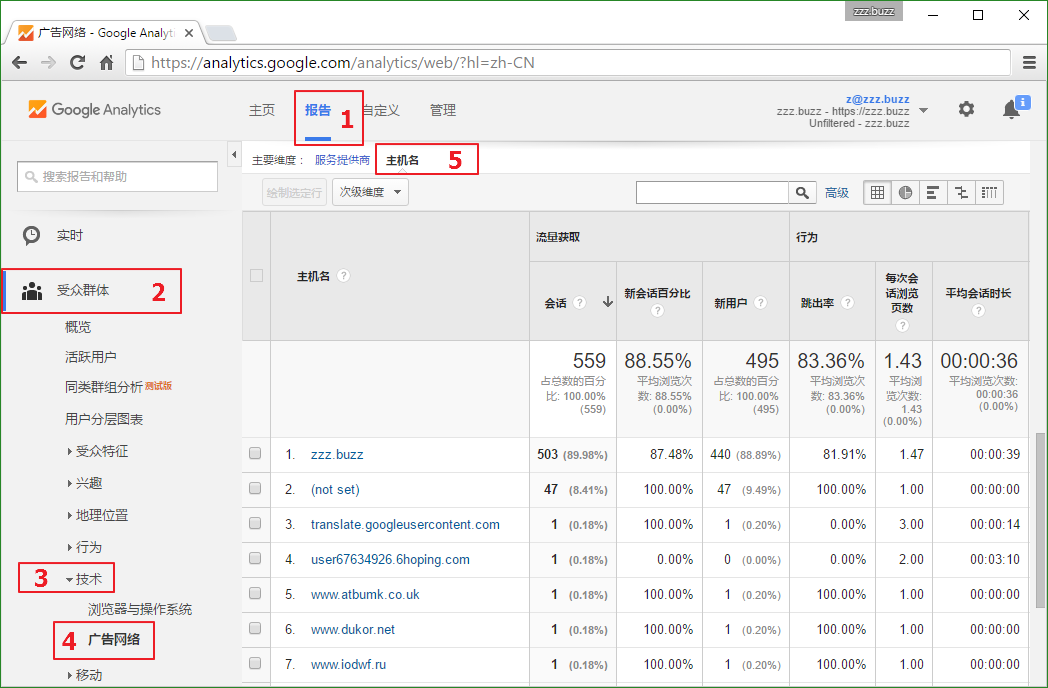Switch to comparison view icon
1048x688 pixels.
coord(961,193)
